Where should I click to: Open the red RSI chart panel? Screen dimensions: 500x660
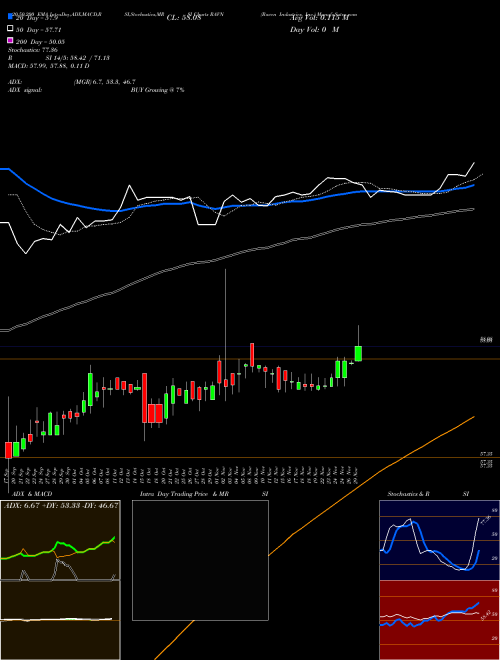click(x=439, y=620)
